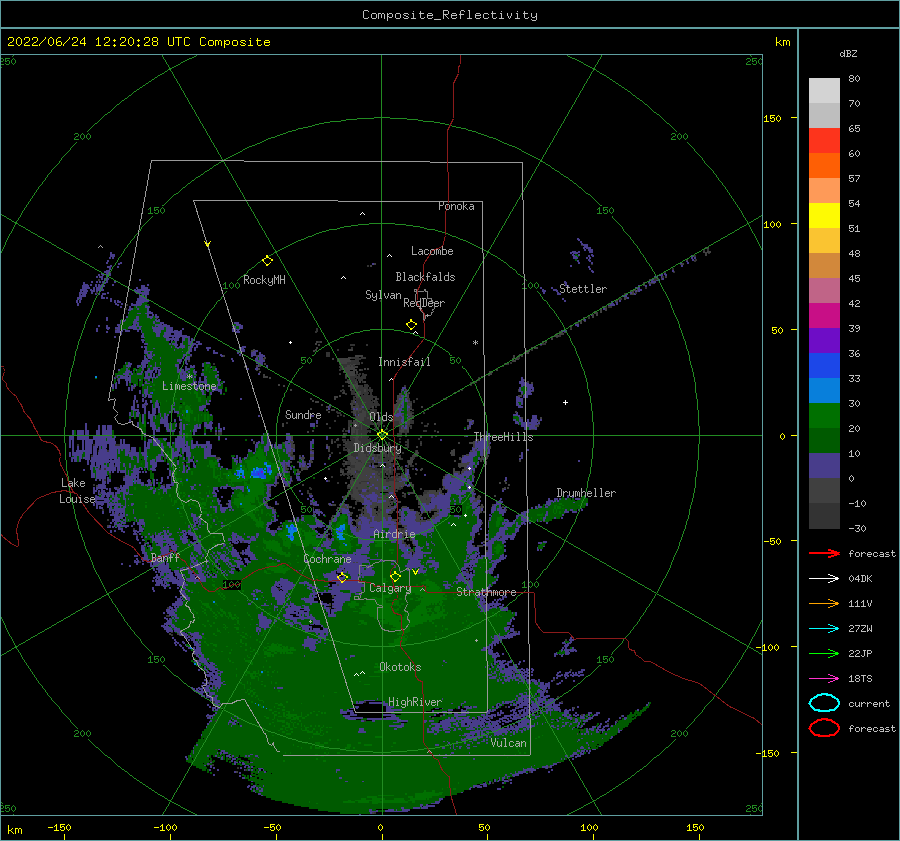This screenshot has height=841, width=900.
Task: Pick the blue 33 dBZ color swatch
Action: (824, 365)
